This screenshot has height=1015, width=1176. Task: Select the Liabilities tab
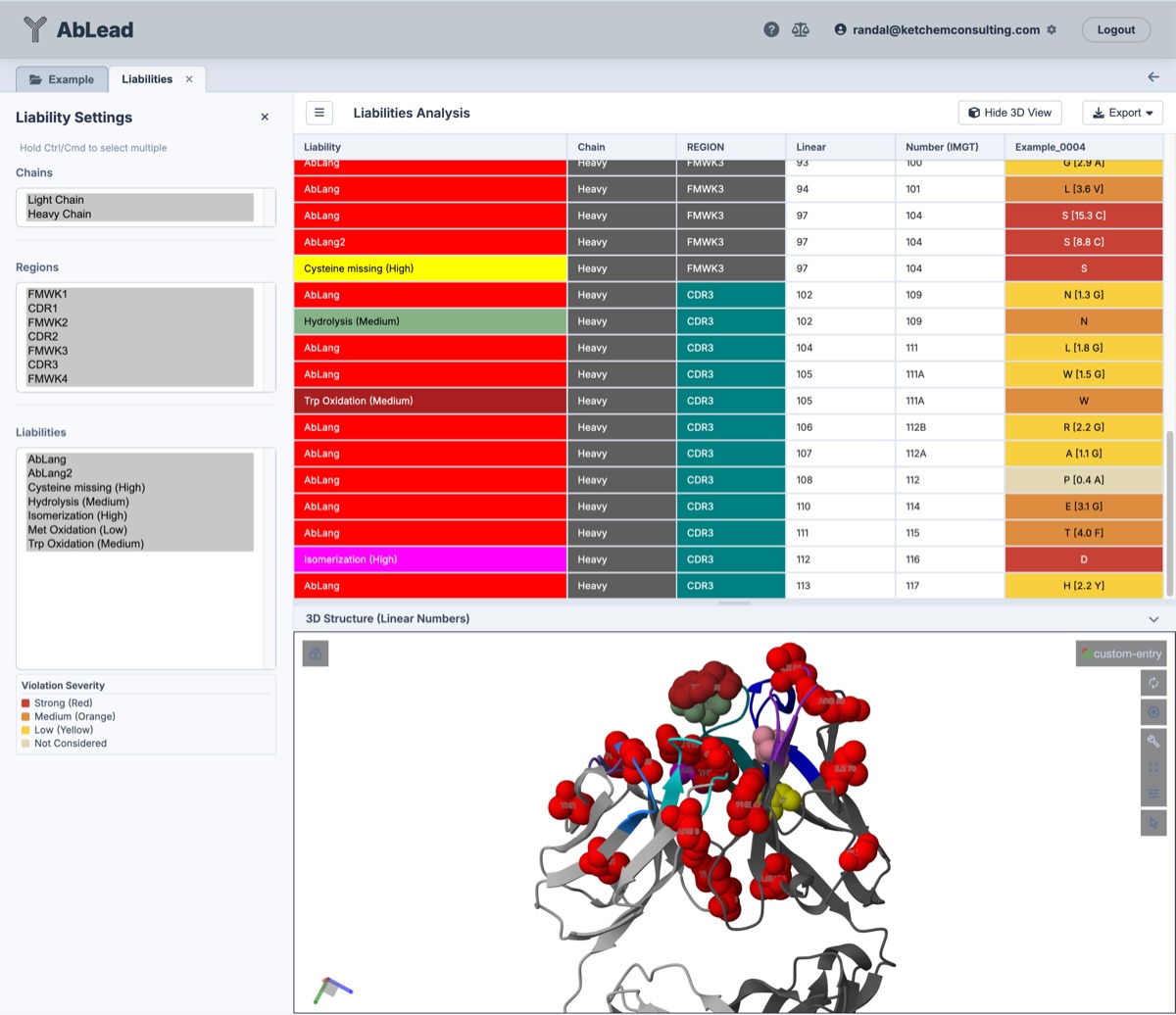click(147, 79)
